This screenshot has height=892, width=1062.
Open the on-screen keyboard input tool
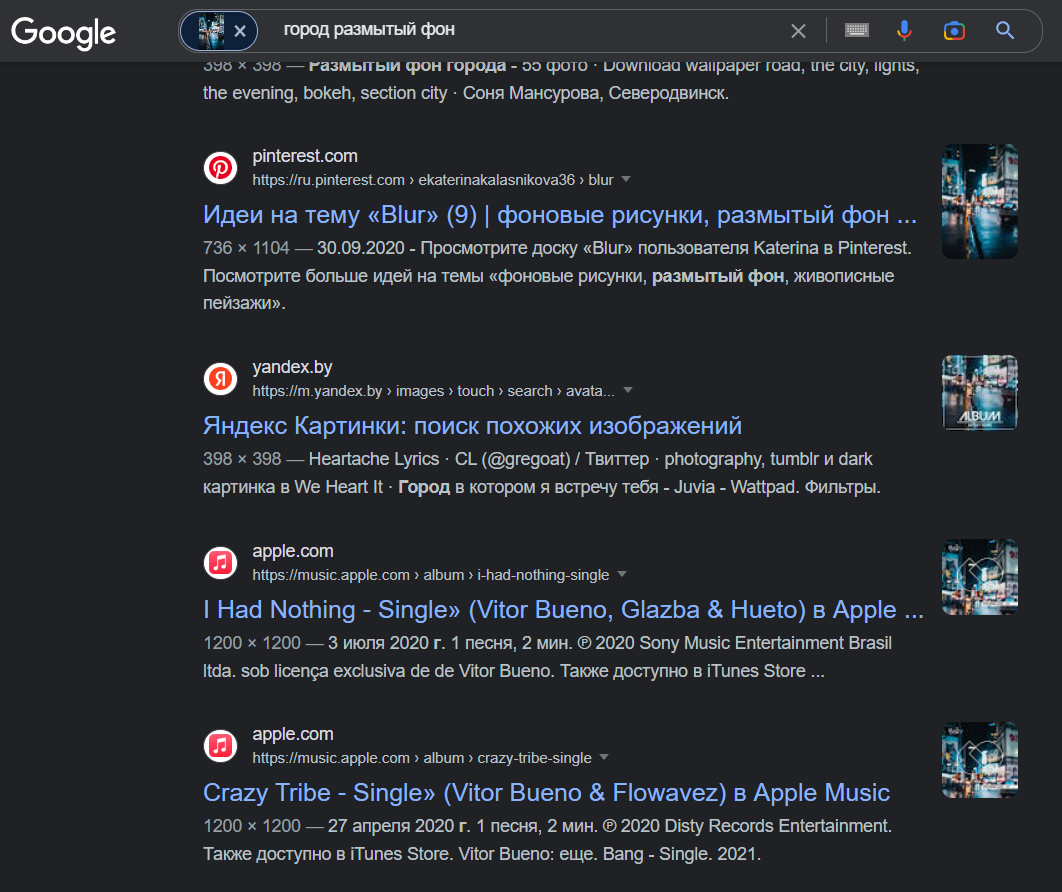point(857,30)
